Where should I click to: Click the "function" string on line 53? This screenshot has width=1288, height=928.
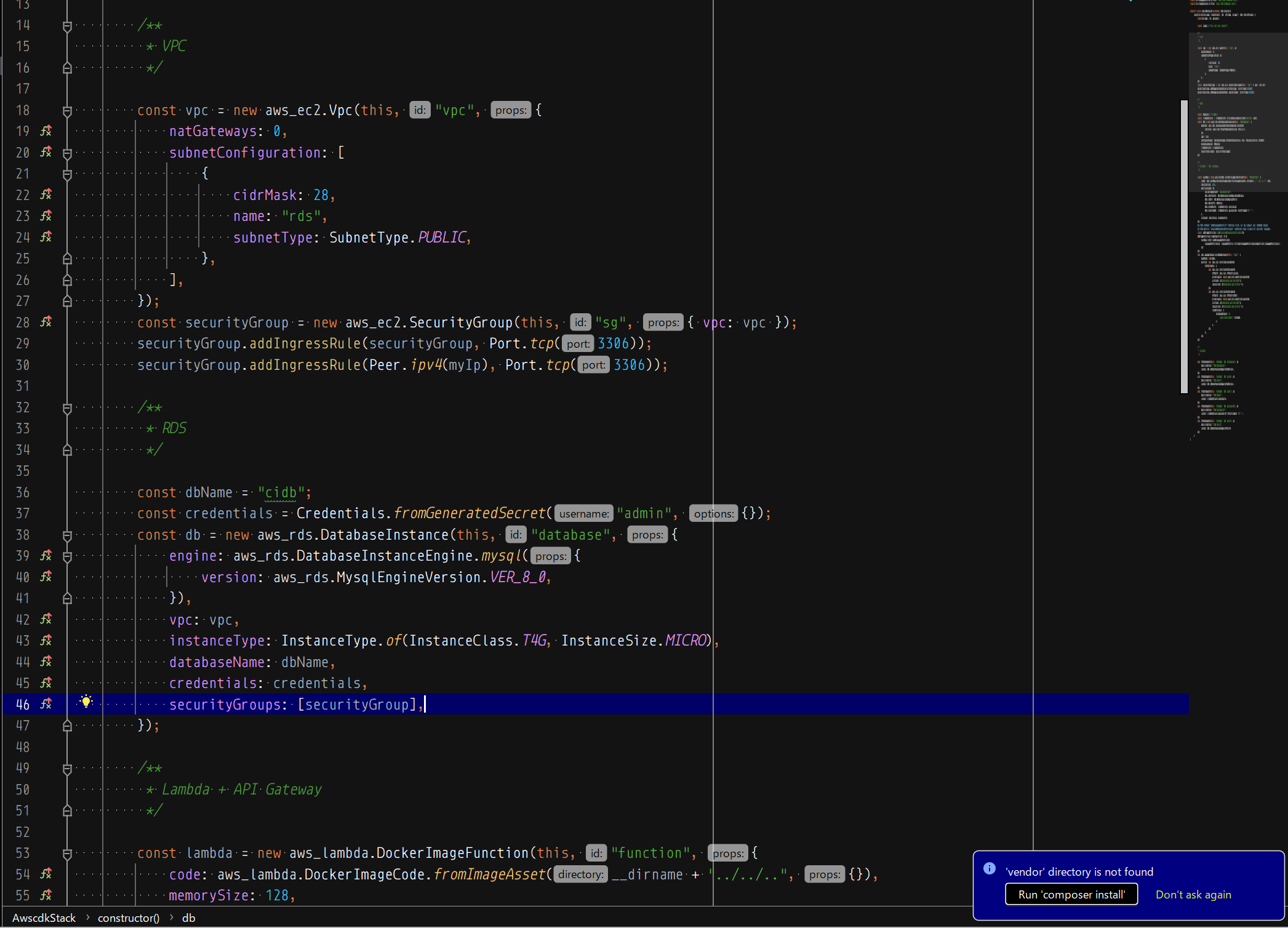[651, 853]
